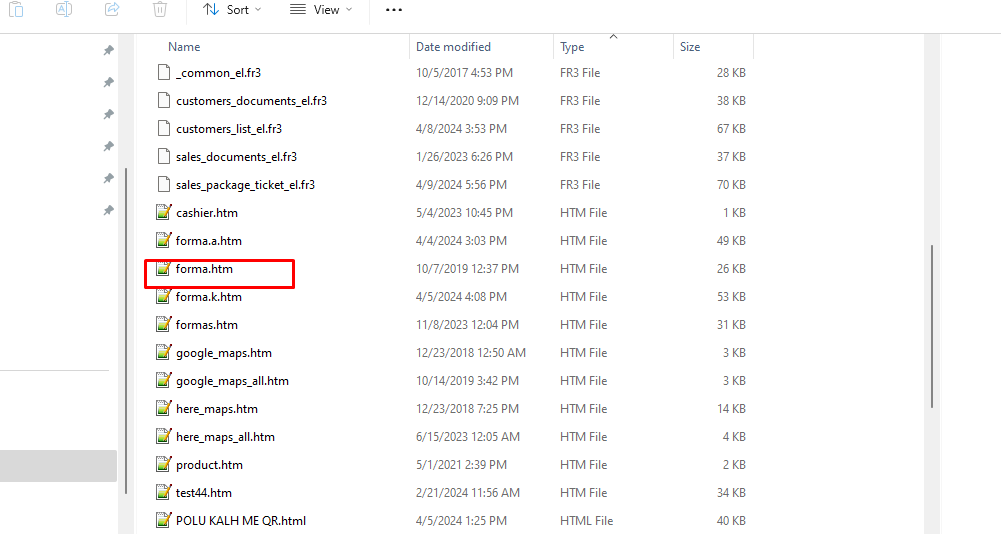Select the google_maps.htm file icon
This screenshot has width=1001, height=543.
click(163, 352)
